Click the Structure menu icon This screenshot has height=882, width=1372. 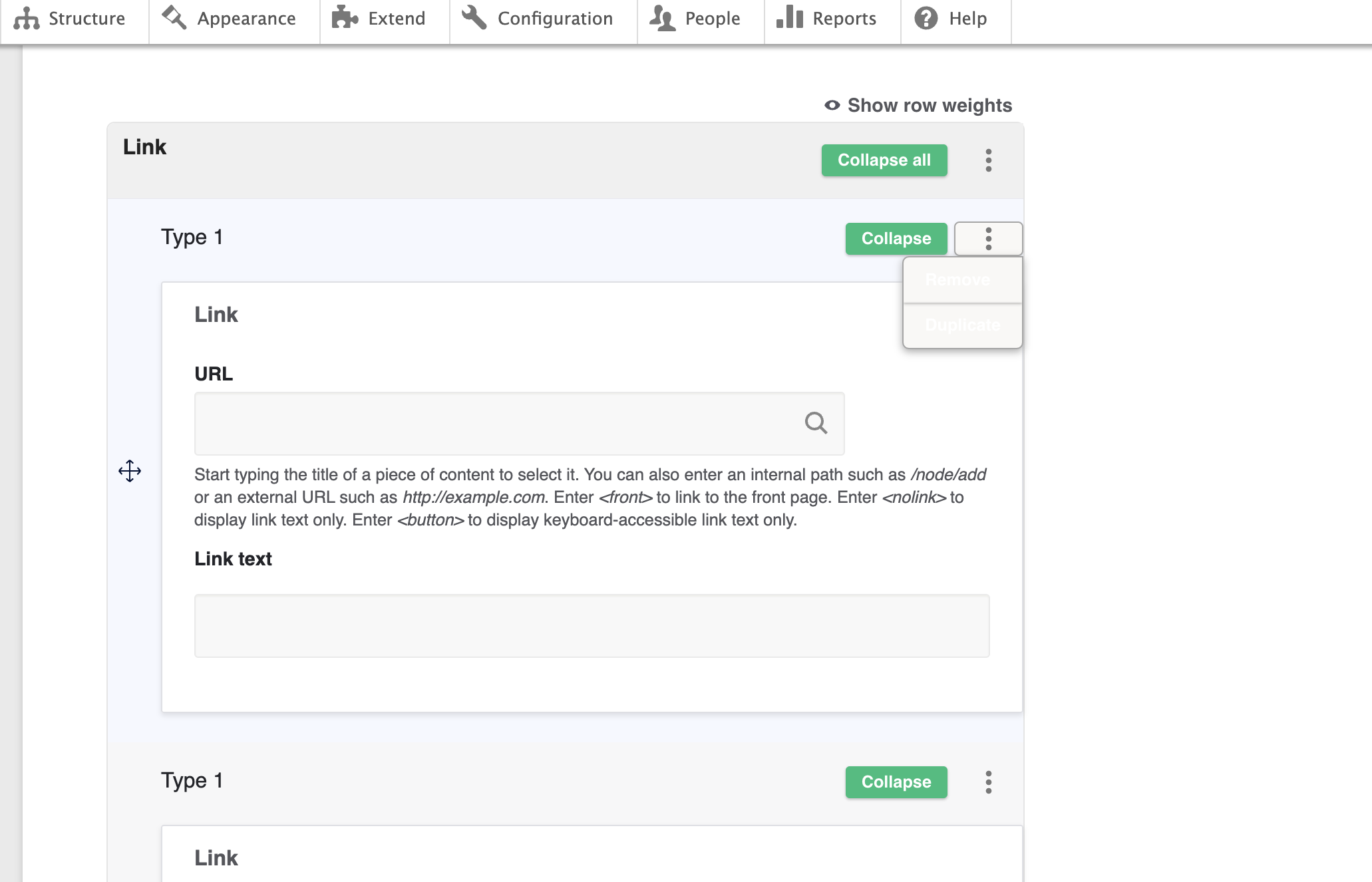27,18
